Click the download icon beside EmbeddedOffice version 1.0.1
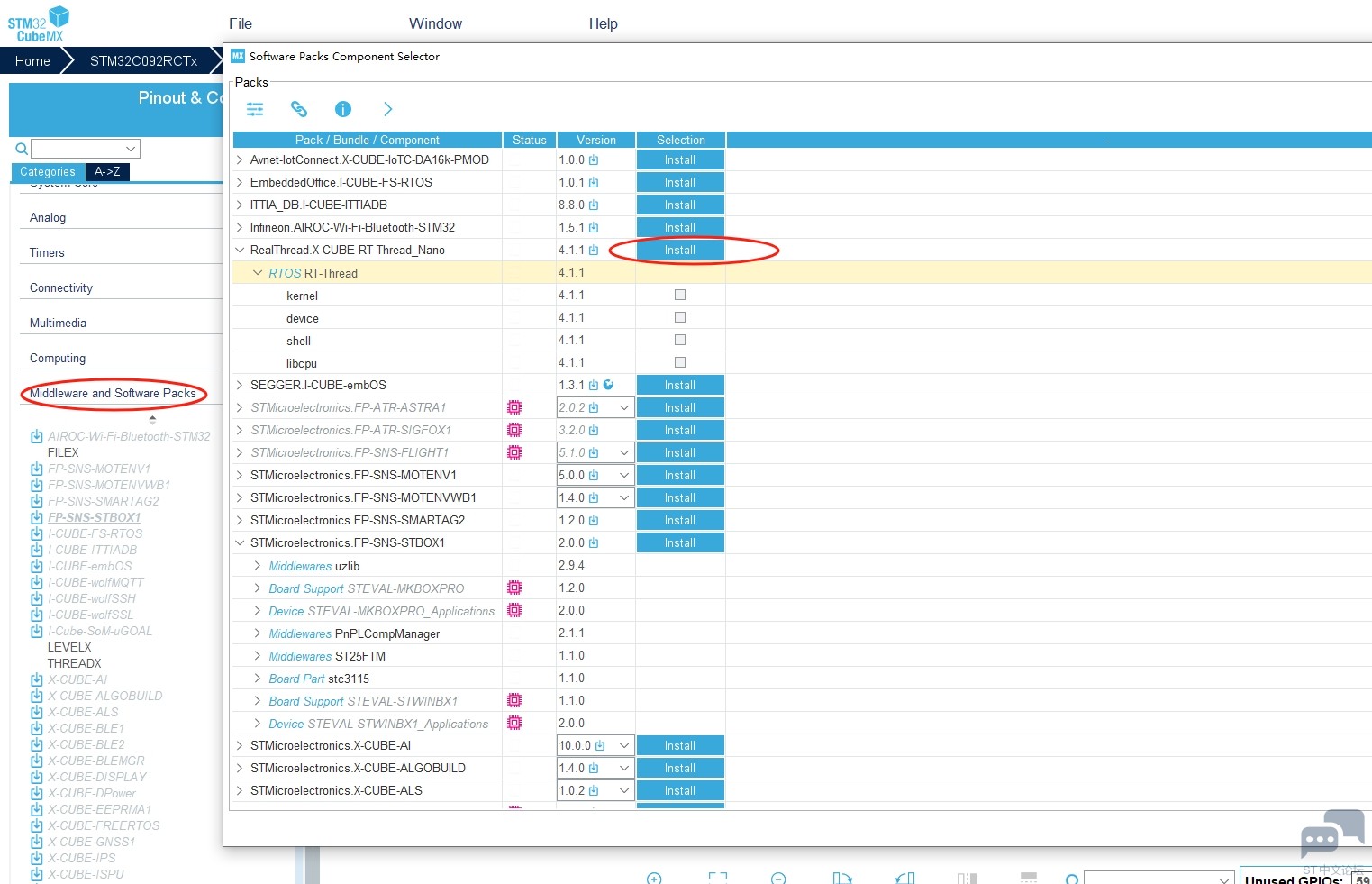 (594, 183)
